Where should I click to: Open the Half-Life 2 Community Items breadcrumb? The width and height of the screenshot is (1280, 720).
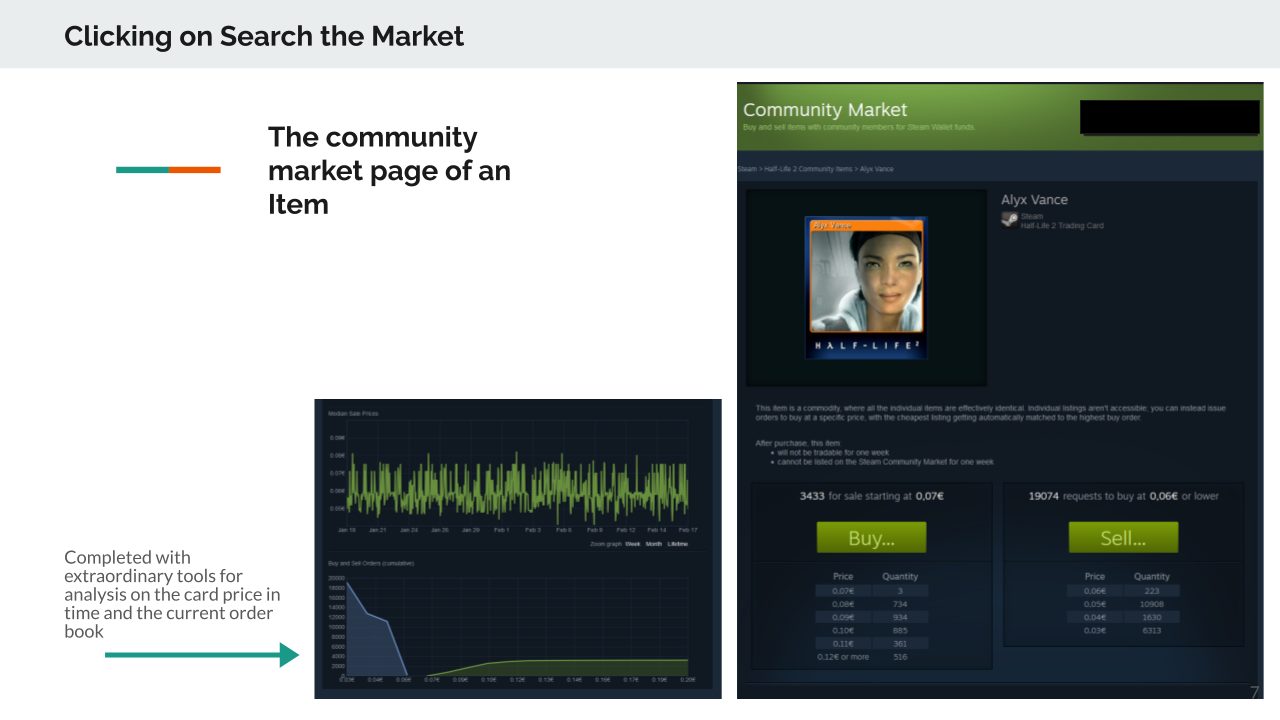point(806,169)
